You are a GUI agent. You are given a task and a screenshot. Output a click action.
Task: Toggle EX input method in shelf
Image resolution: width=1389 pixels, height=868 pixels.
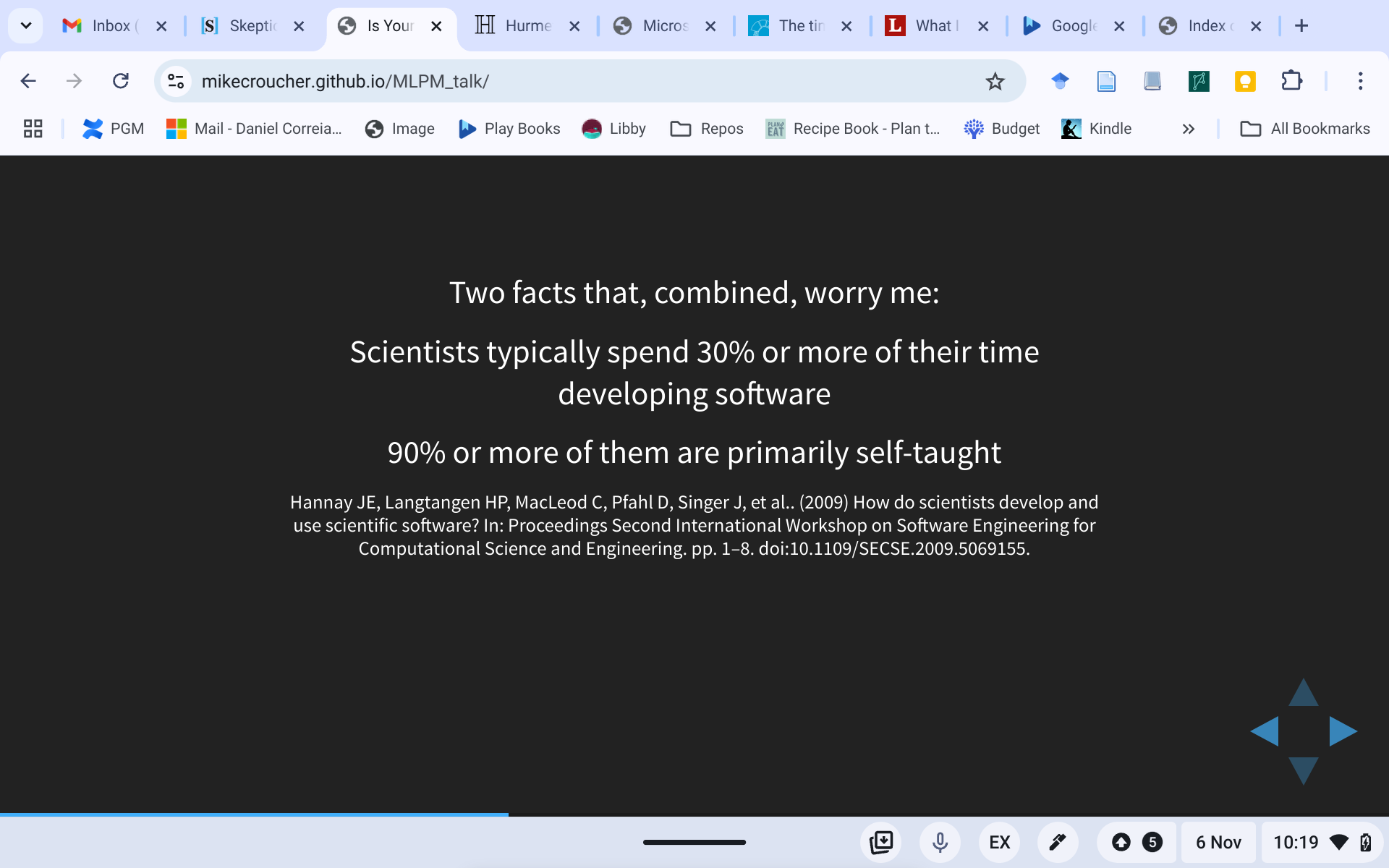[x=999, y=842]
